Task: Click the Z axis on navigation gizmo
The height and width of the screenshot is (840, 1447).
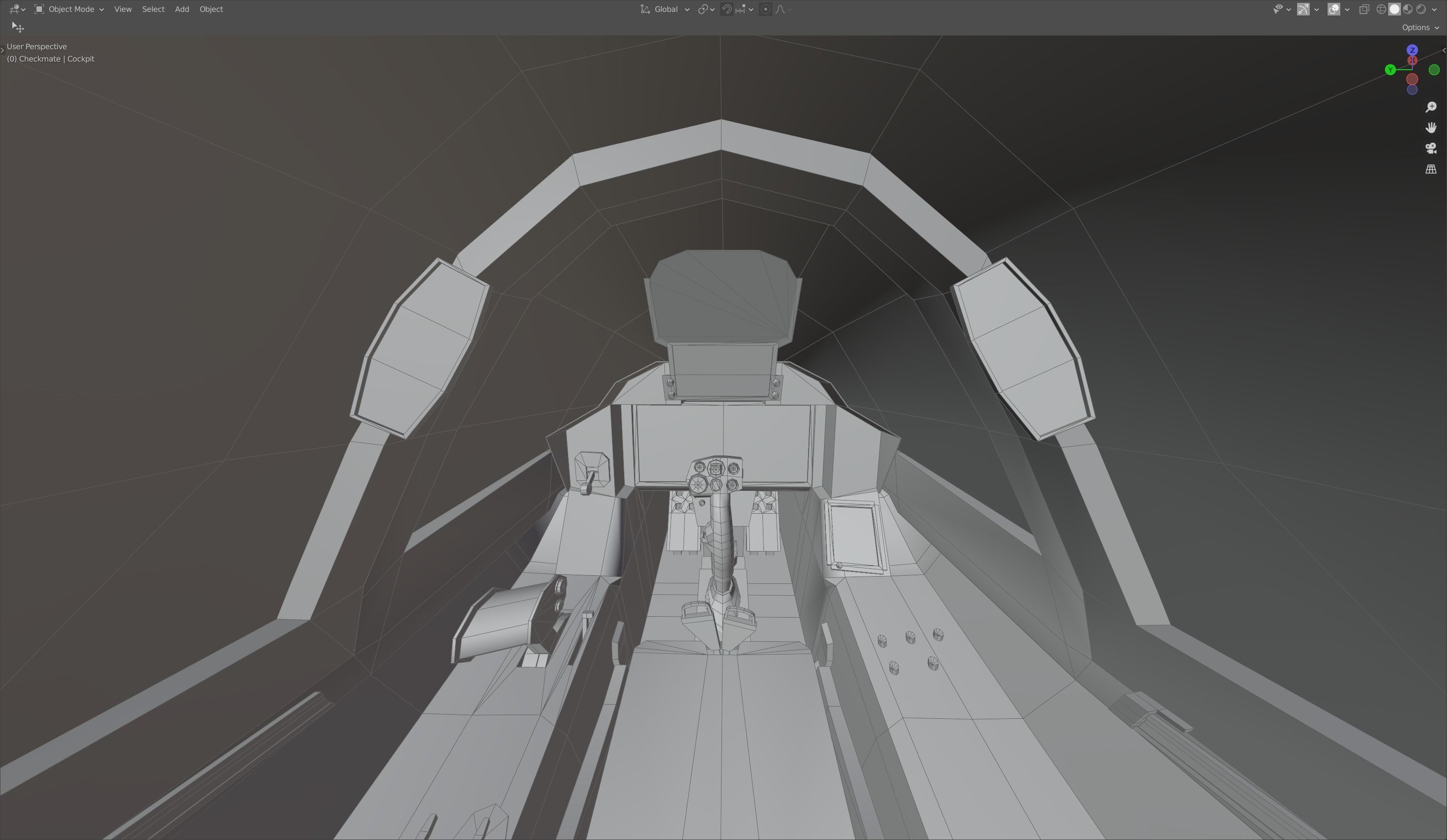Action: point(1412,50)
